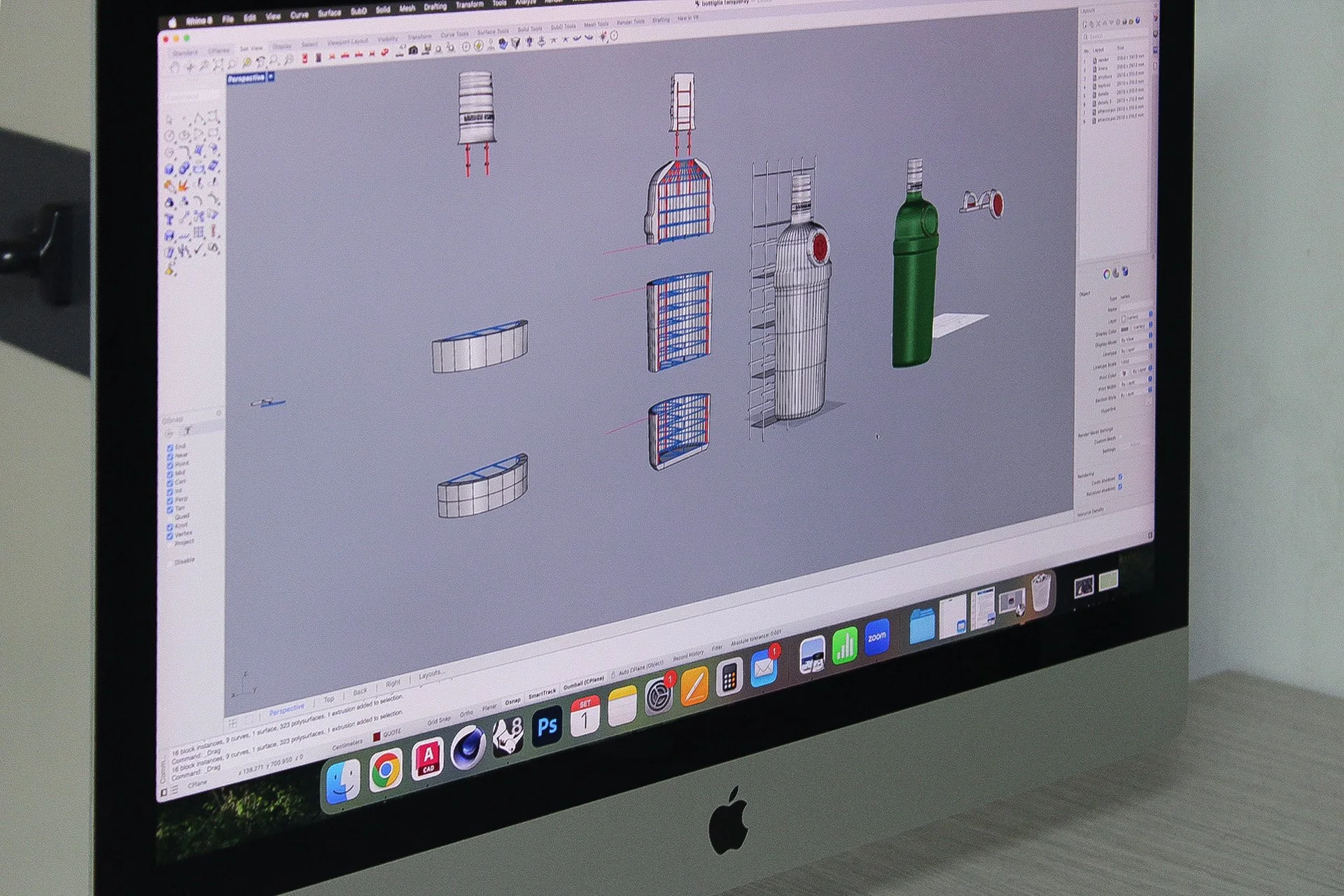Open System Settings gear in dock
This screenshot has height=896, width=1344.
pyautogui.click(x=658, y=696)
